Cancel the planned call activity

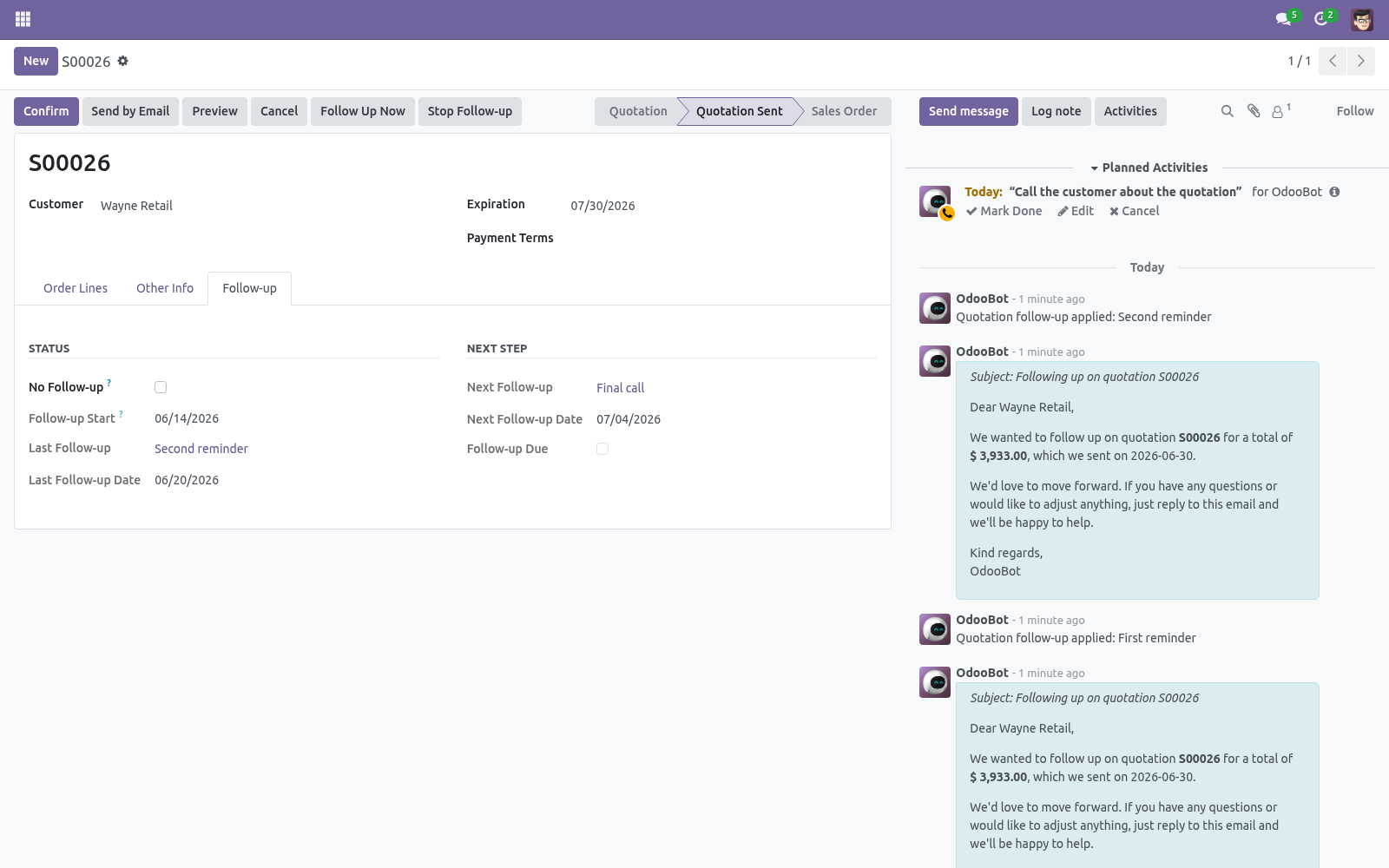pos(1134,211)
